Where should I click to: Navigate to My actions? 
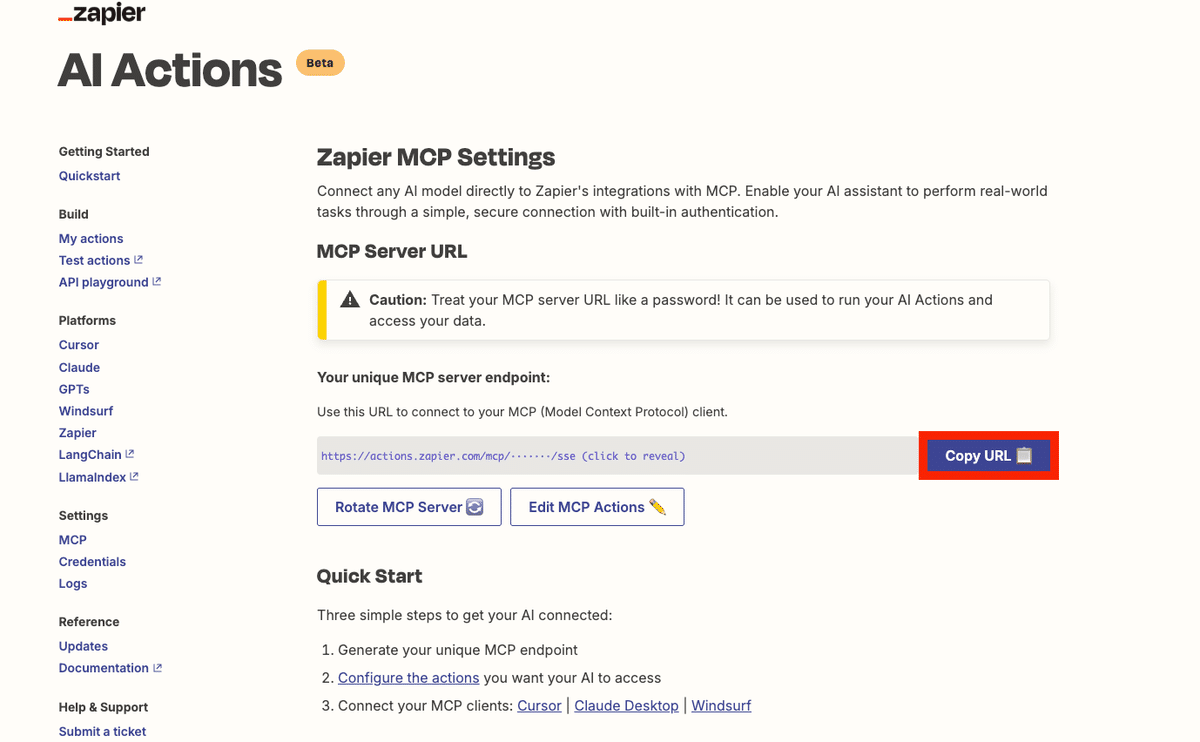tap(91, 238)
